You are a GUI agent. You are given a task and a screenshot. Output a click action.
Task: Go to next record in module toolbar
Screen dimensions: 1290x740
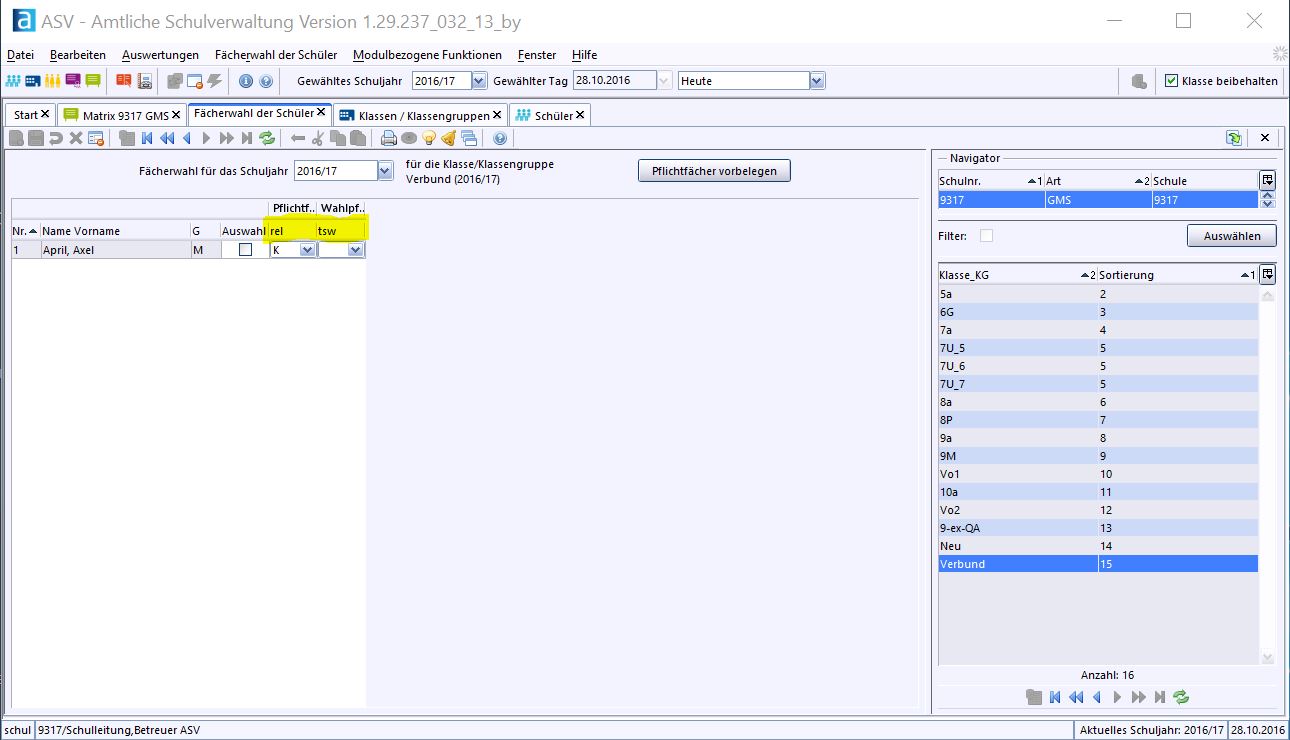coord(206,138)
